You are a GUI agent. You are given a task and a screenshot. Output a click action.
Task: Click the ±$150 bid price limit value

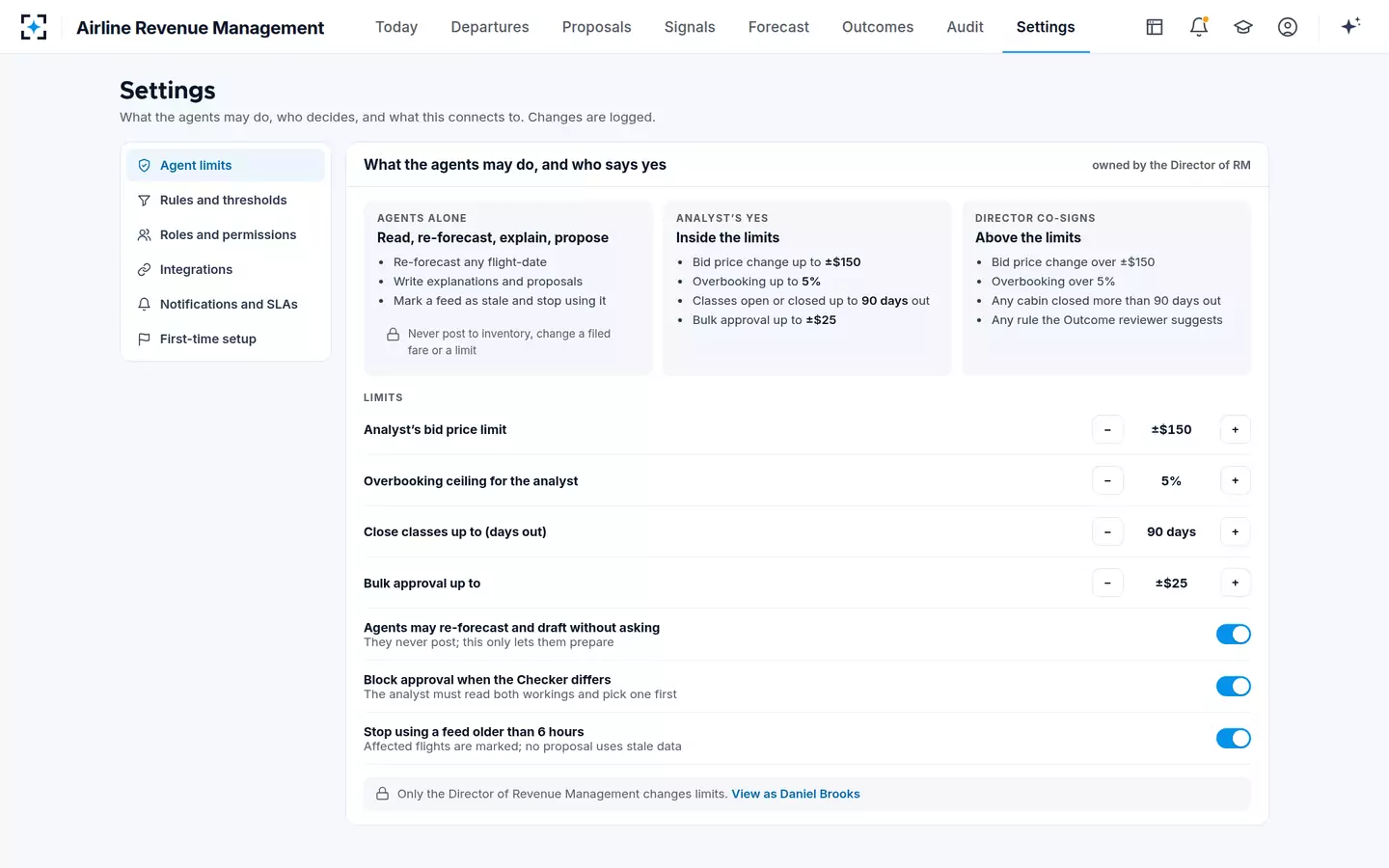point(1171,429)
